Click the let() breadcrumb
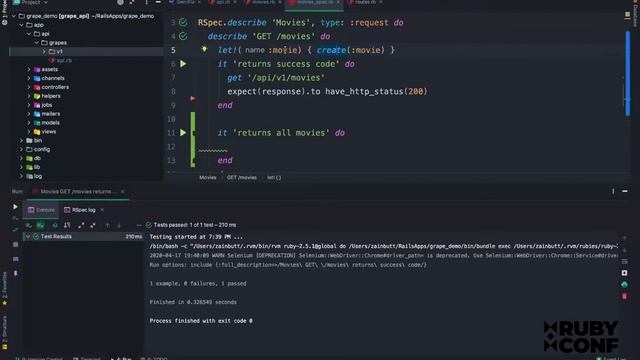 click(274, 178)
